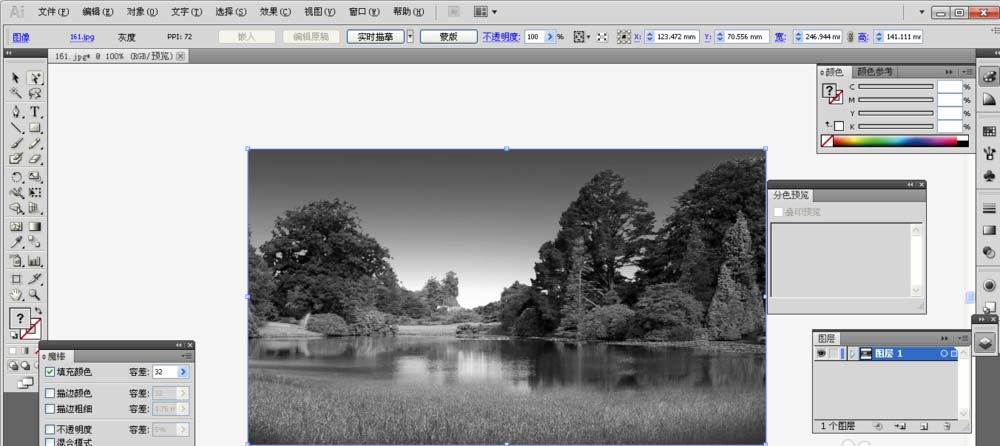Select the Rotate tool

coord(16,177)
